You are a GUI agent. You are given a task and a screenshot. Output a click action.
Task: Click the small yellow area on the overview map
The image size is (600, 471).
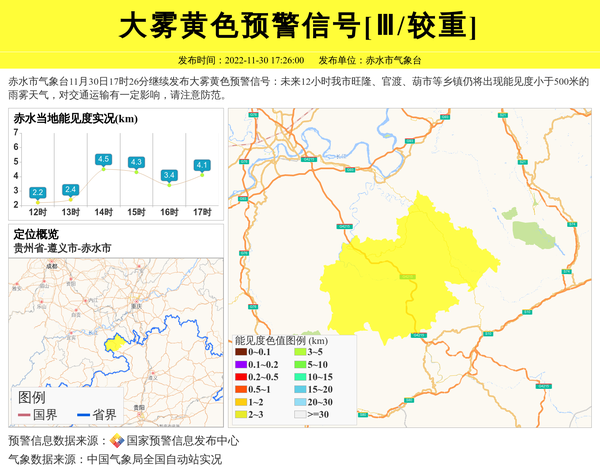[x=115, y=343]
